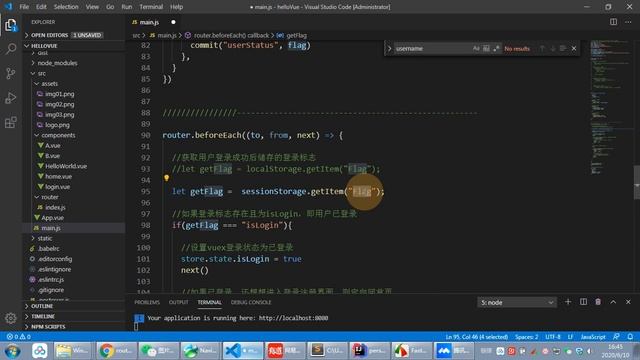The image size is (640, 360).
Task: Open .eslintrc.js file
Action: 51,280
